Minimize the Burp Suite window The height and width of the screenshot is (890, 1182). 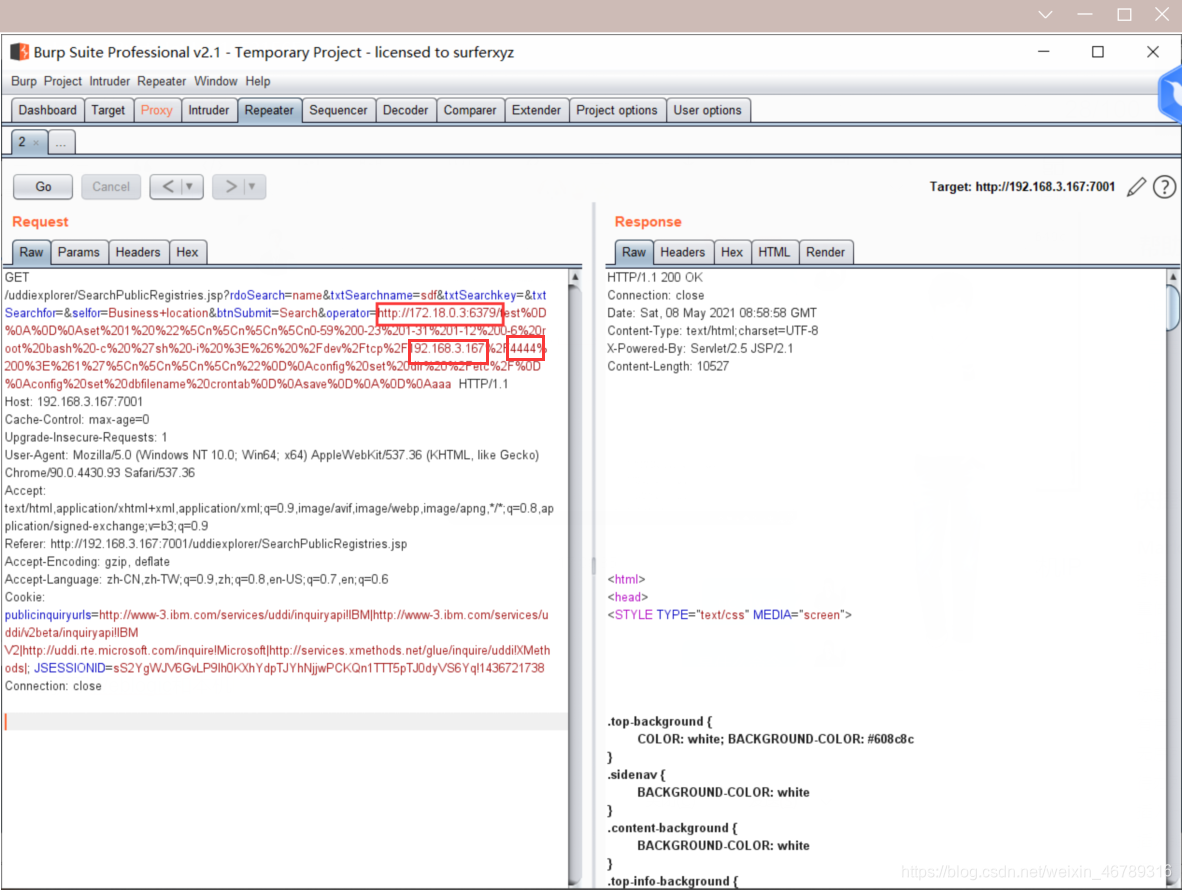[x=1044, y=51]
